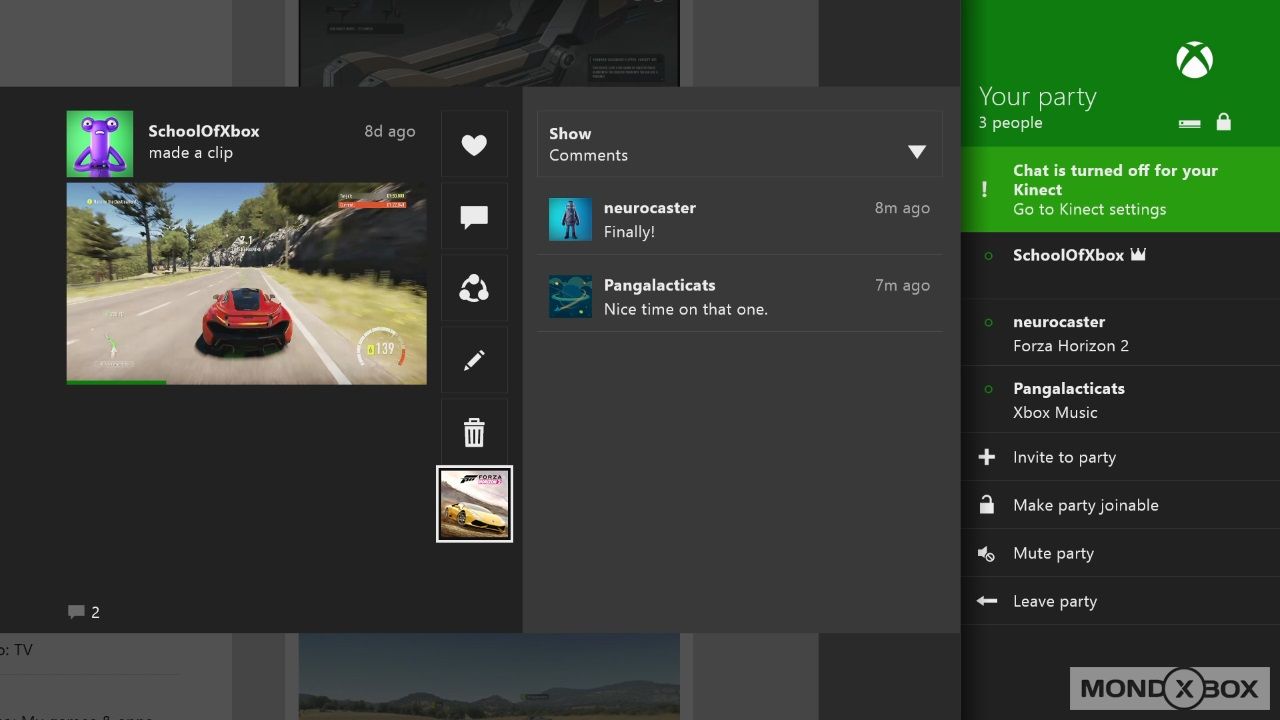Open the comment speech bubble icon
This screenshot has width=1280, height=720.
click(474, 217)
